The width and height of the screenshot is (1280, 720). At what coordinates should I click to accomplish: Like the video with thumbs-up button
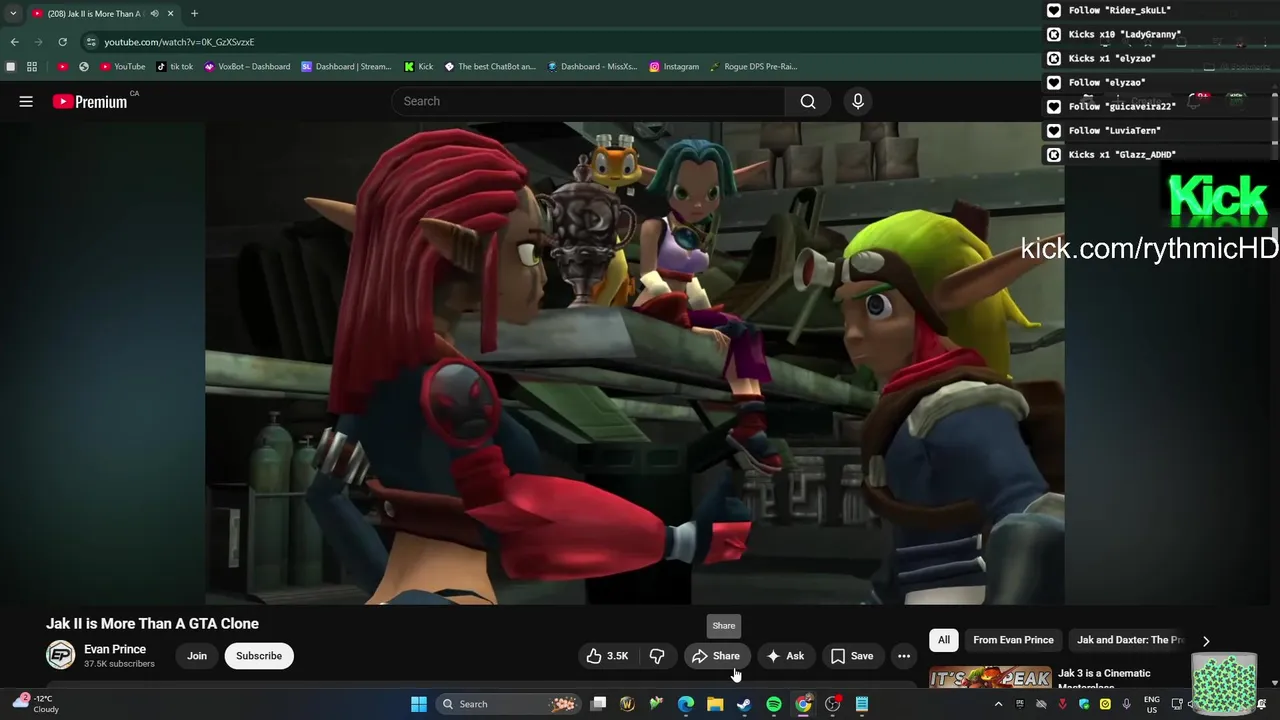[x=608, y=656]
